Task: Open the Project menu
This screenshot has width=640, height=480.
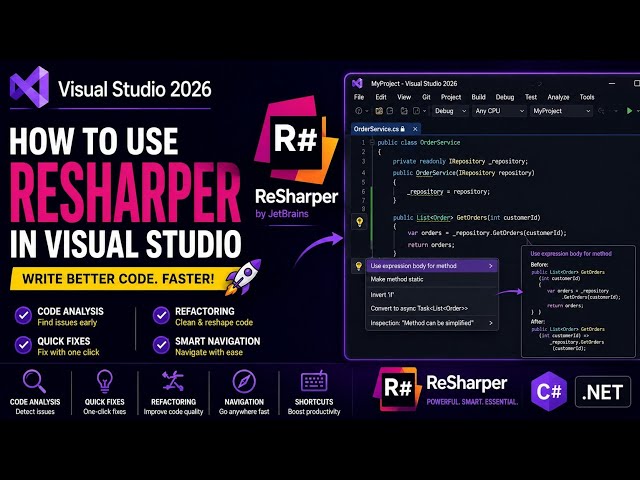Action: point(451,97)
